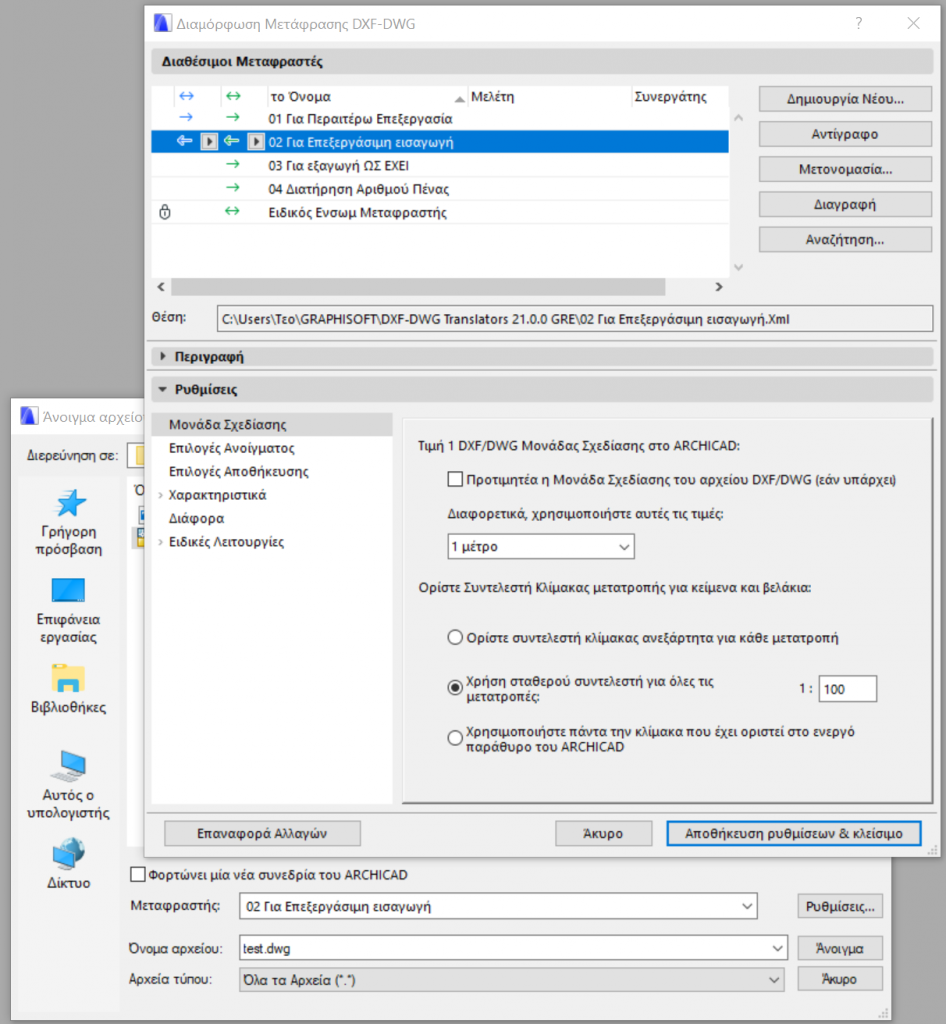
Task: Open the Αρχεία τύπου dropdown
Action: 511,980
